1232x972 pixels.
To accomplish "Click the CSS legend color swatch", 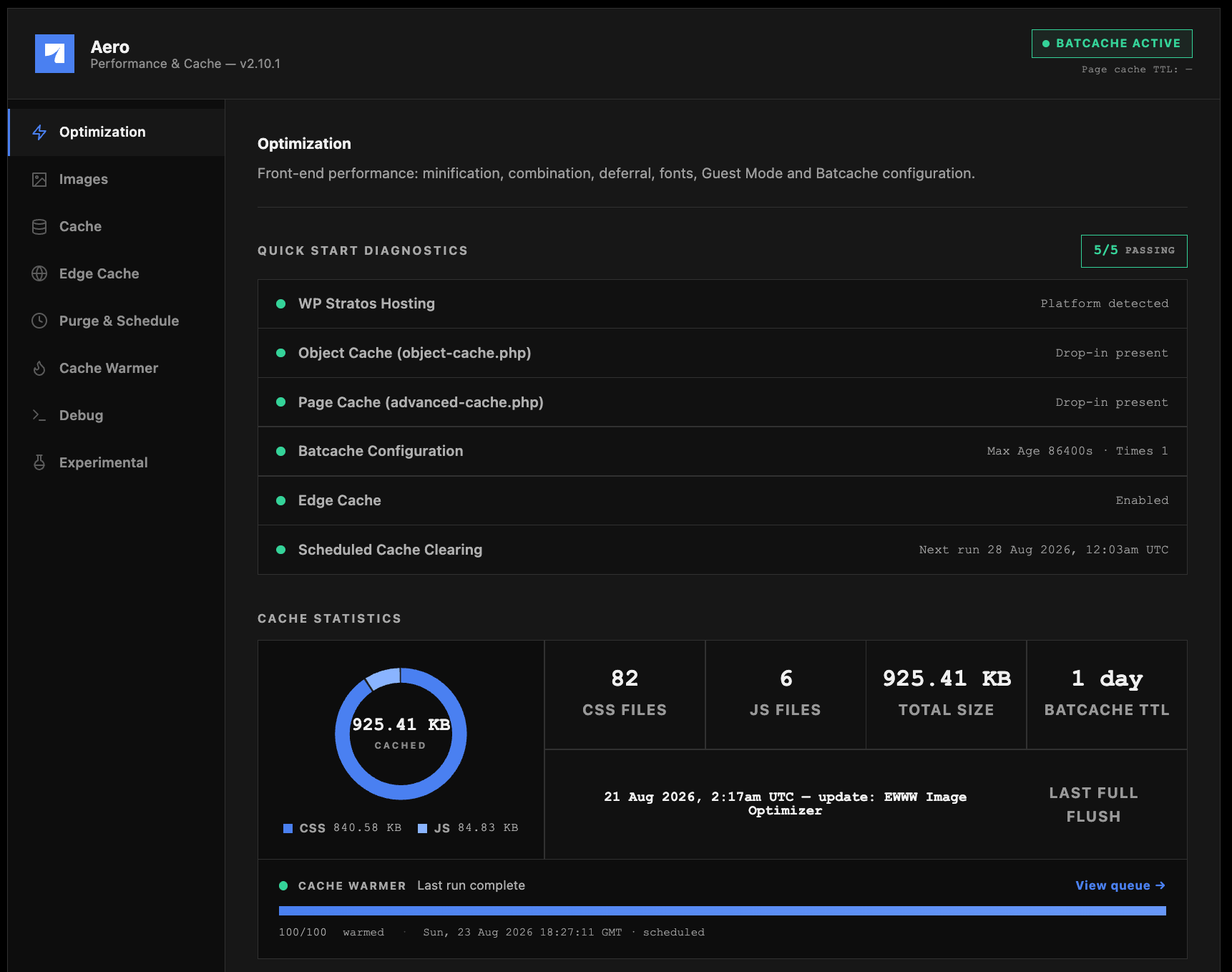I will click(x=288, y=829).
